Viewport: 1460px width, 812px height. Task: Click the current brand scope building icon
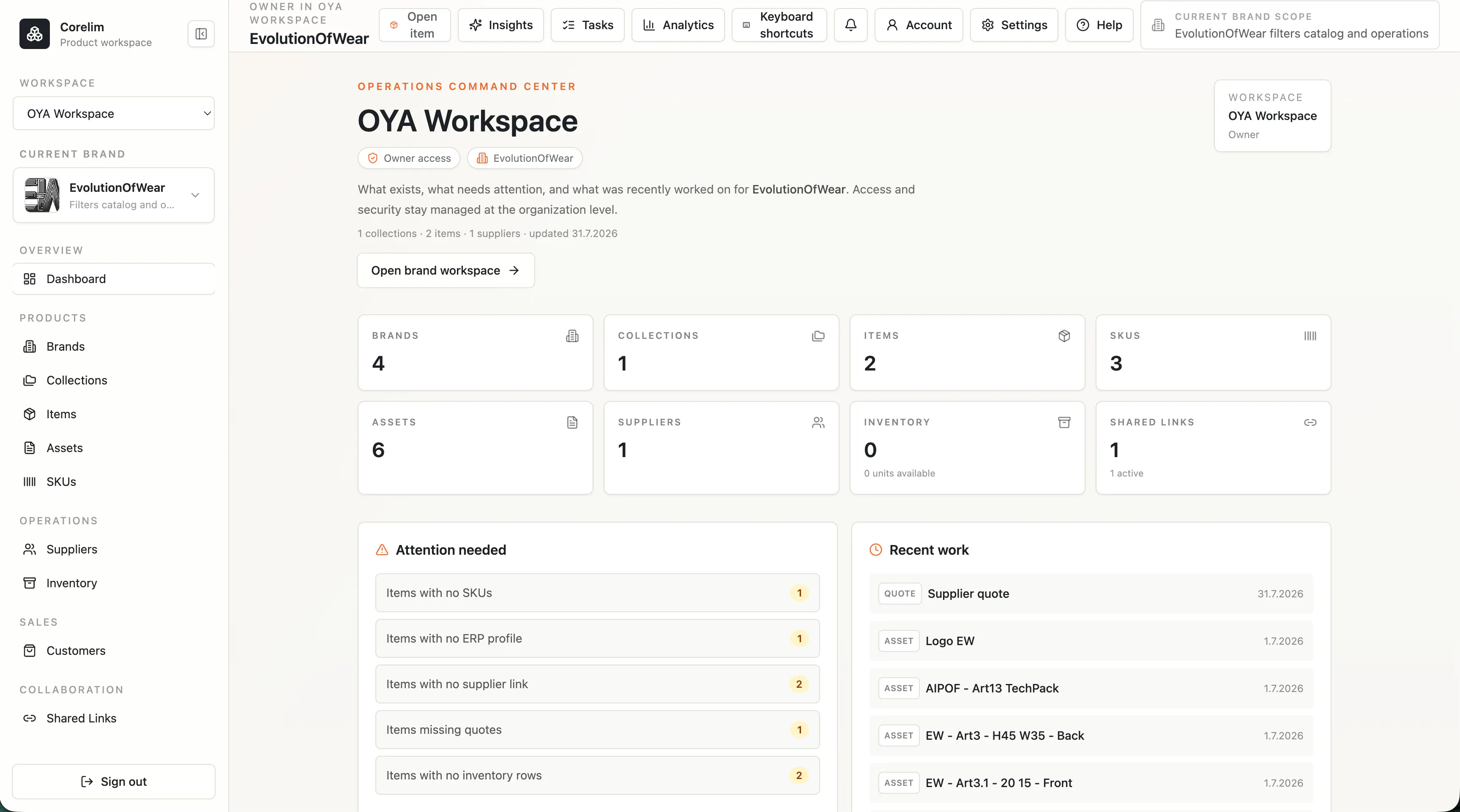coord(1159,25)
